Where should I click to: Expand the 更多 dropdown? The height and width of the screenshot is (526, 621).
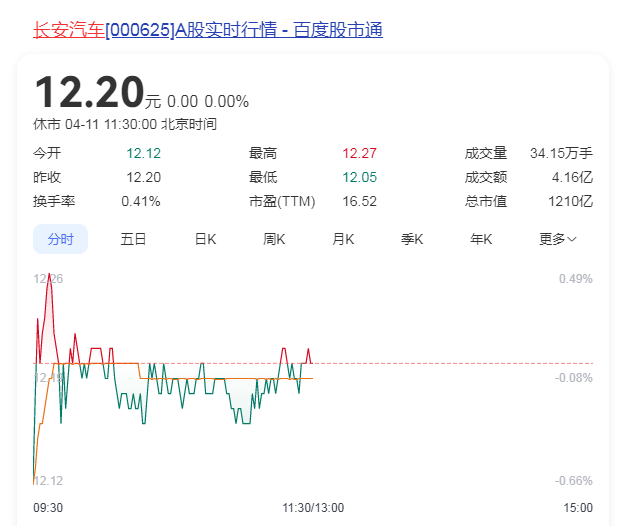[x=558, y=239]
